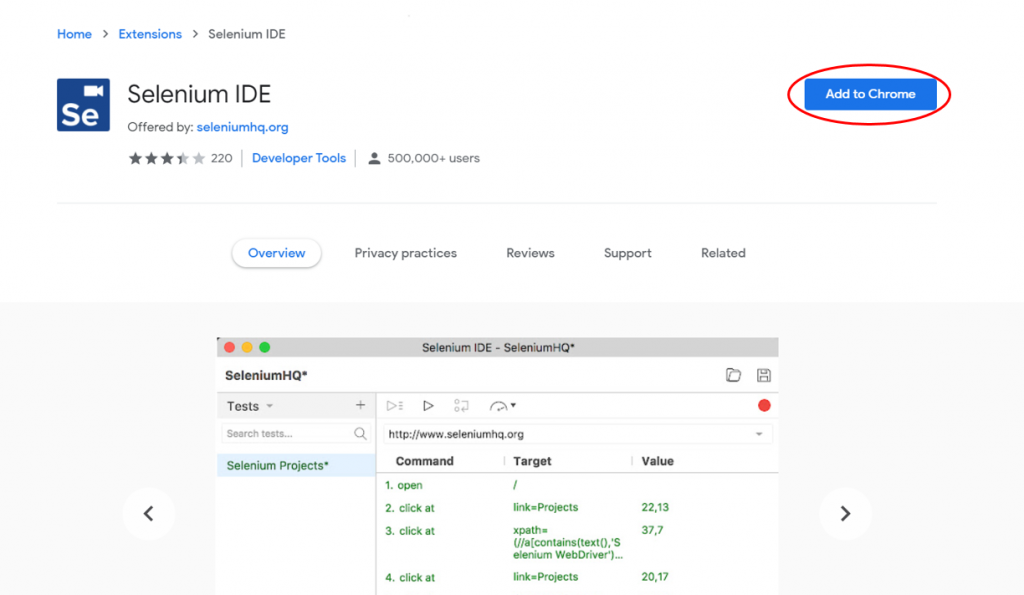Viewport: 1024px width, 595px height.
Task: Click the red close dot in screenshot
Action: tap(229, 347)
